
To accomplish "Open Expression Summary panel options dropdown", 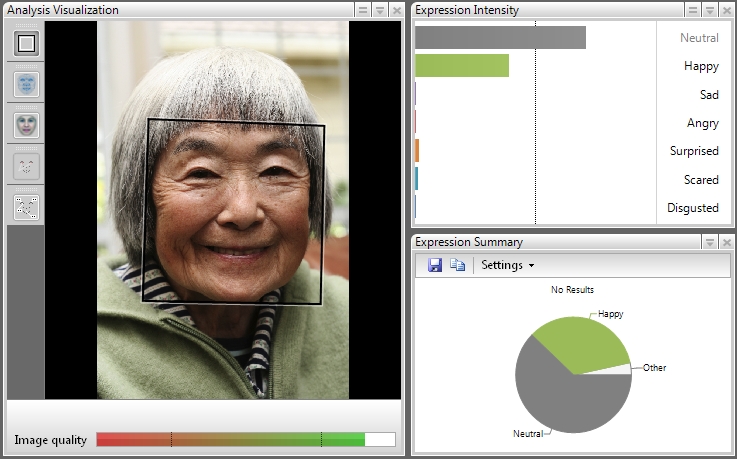I will coord(709,242).
